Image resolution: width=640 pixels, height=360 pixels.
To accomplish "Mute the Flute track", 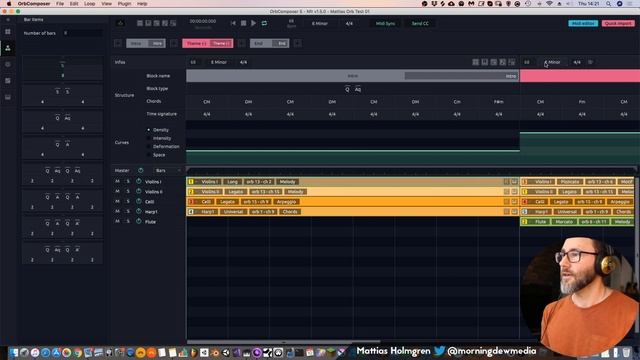I will (x=118, y=221).
